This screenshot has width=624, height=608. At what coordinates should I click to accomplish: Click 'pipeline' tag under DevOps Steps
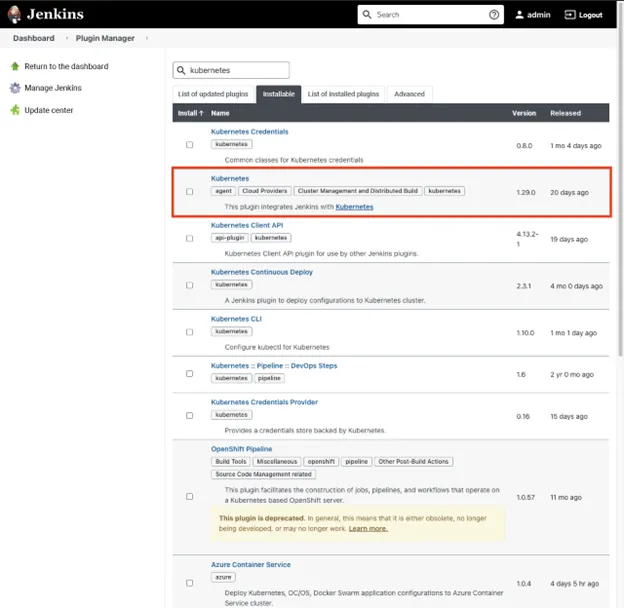pyautogui.click(x=269, y=378)
